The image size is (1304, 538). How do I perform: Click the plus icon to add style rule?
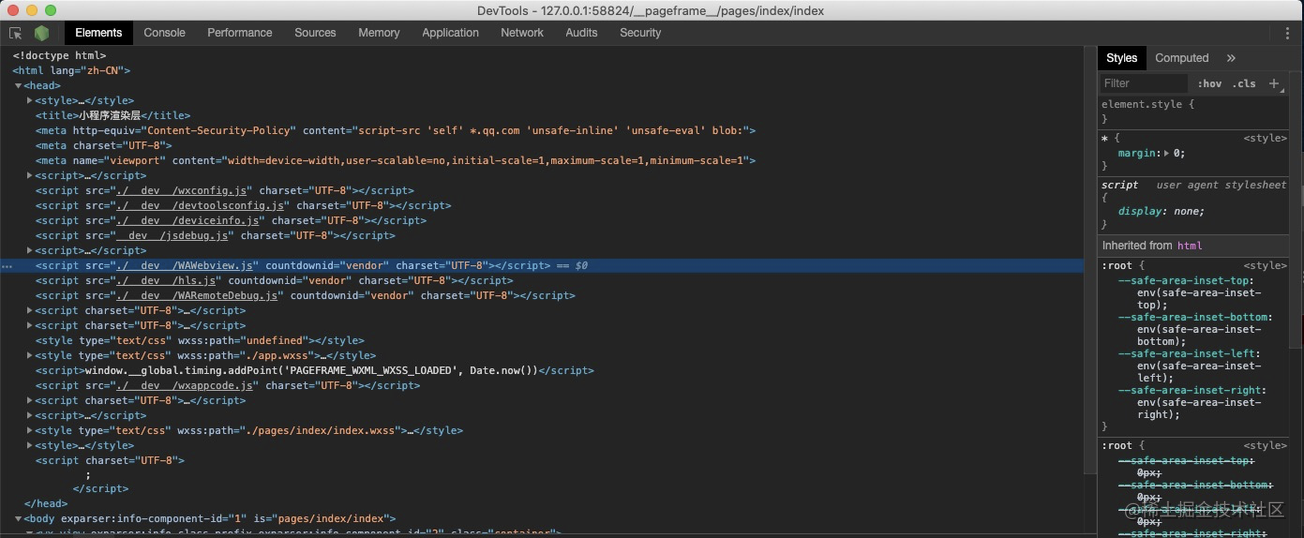pyautogui.click(x=1274, y=84)
